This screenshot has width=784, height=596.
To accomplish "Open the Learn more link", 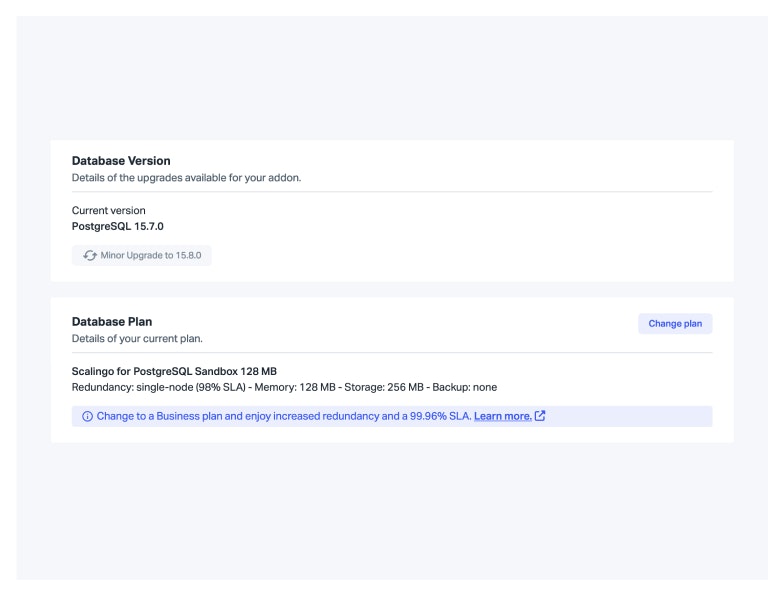I will point(502,416).
